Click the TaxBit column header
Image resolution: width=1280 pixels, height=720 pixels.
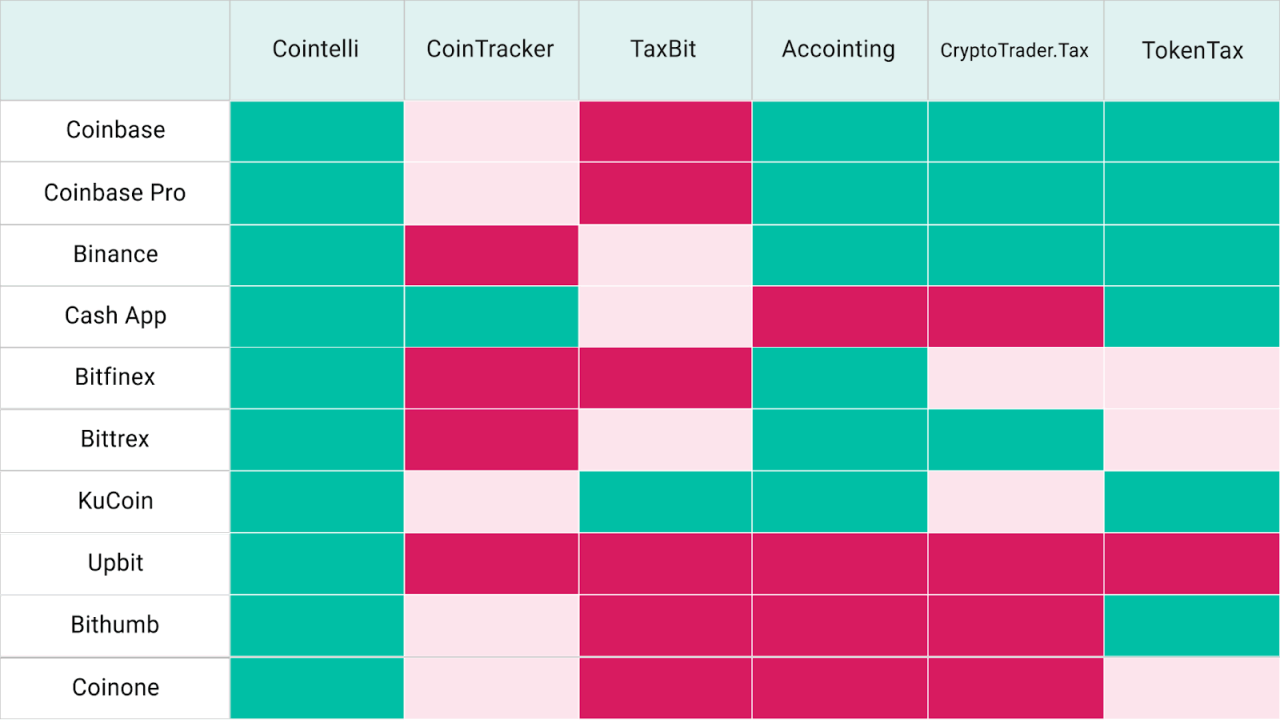(x=664, y=49)
